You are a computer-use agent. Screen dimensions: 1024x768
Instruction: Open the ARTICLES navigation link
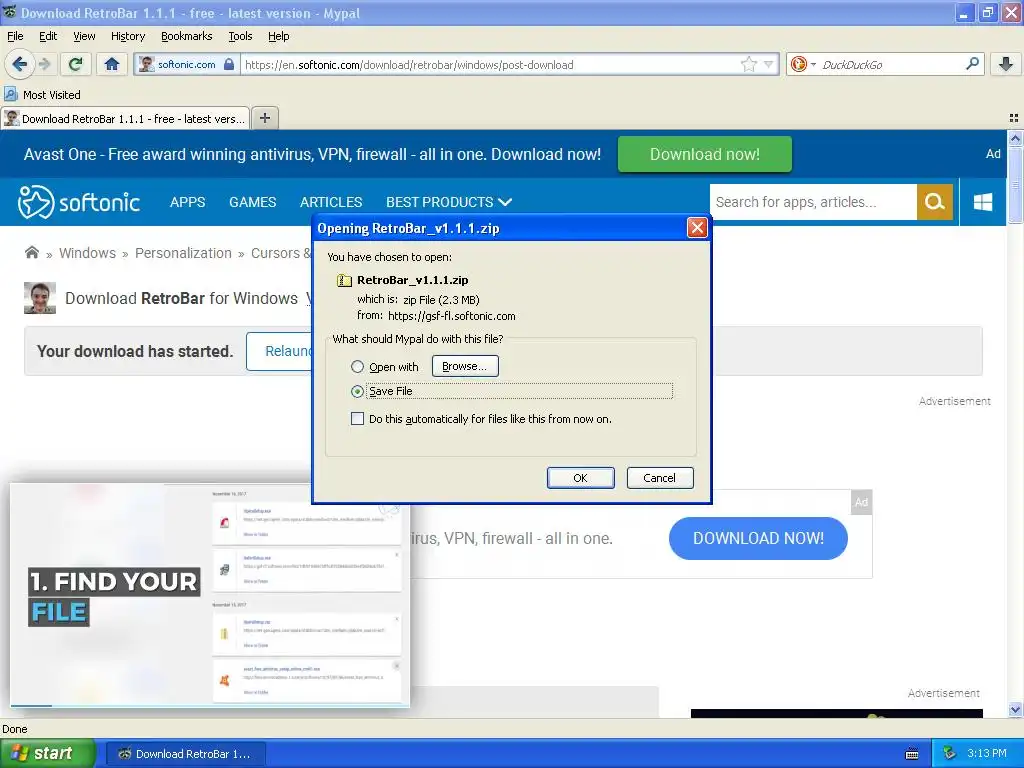pos(330,202)
